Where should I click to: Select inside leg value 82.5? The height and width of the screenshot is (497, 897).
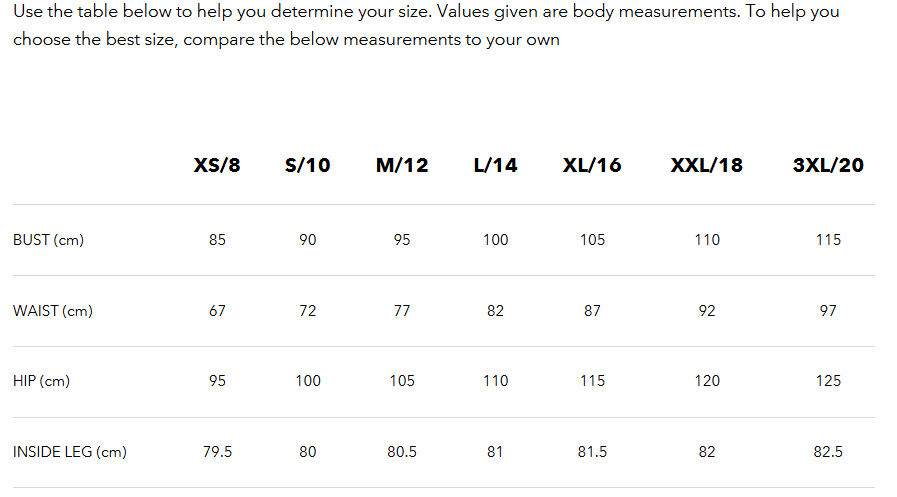[x=828, y=452]
